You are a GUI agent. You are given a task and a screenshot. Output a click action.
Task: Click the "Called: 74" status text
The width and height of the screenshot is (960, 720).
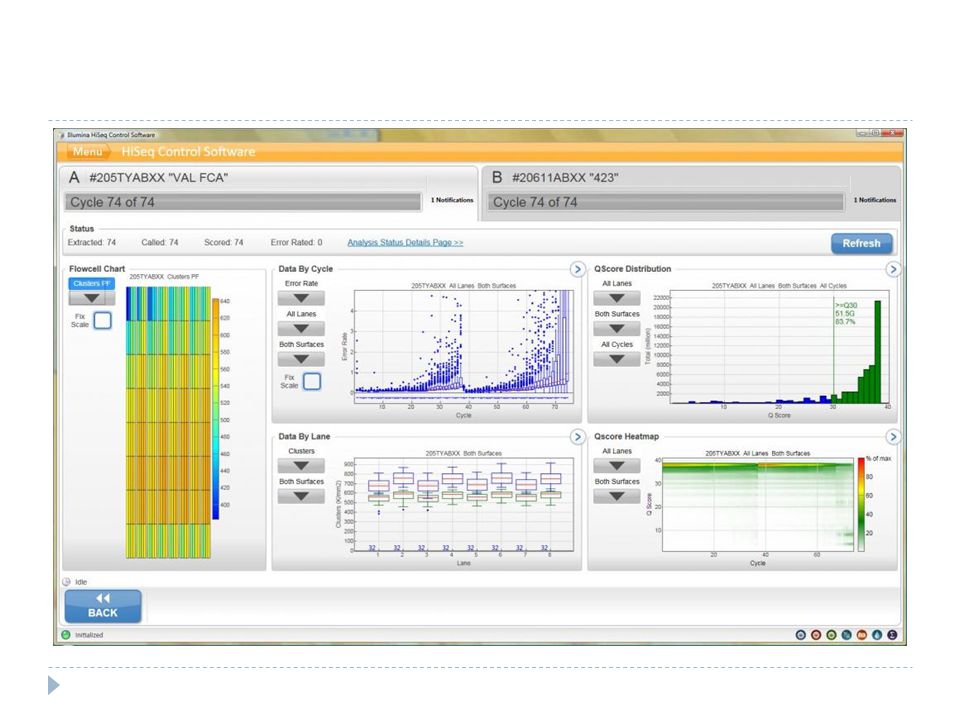[x=160, y=242]
